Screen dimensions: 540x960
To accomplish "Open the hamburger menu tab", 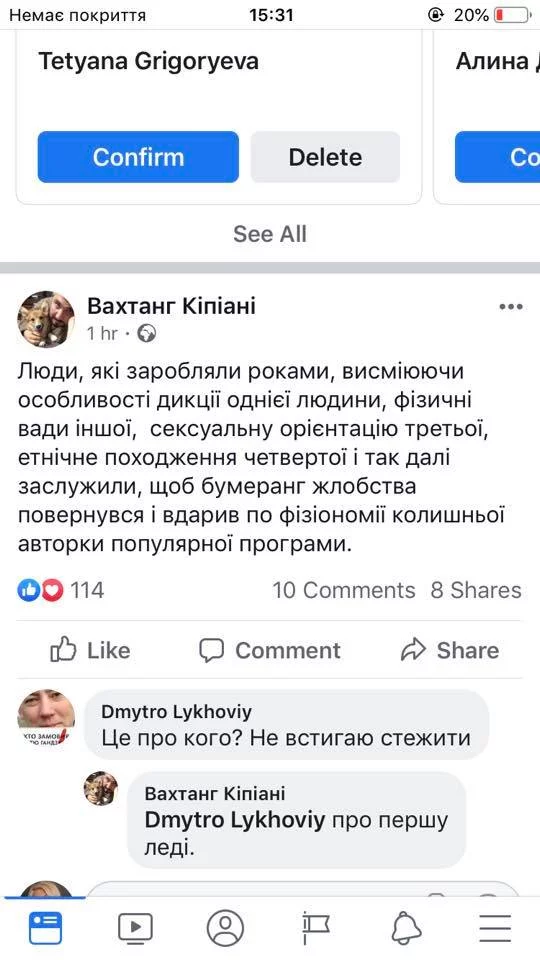I will click(495, 929).
